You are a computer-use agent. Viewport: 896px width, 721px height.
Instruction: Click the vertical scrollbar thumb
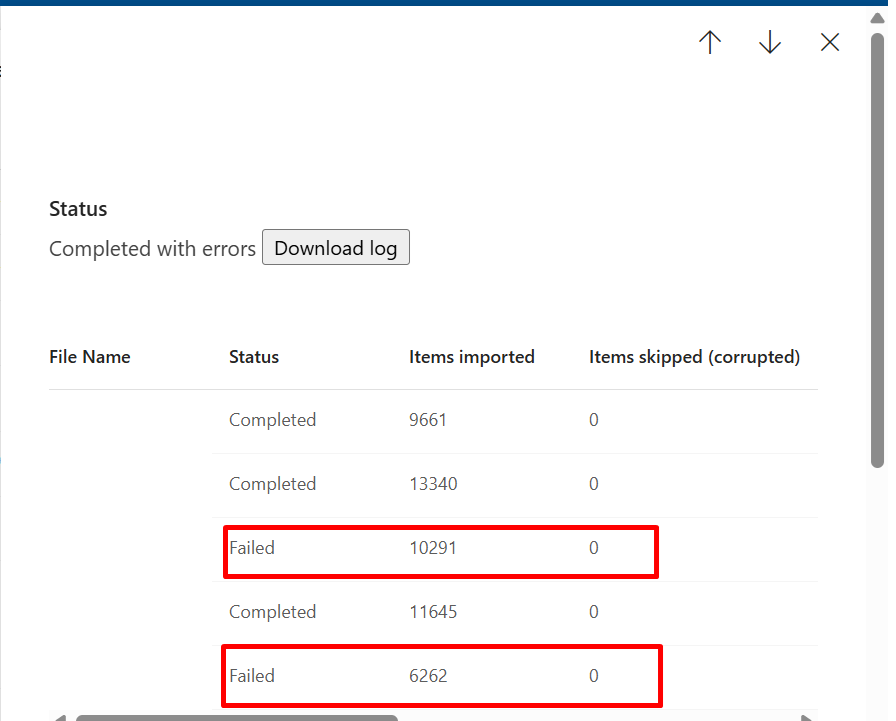pos(877,250)
